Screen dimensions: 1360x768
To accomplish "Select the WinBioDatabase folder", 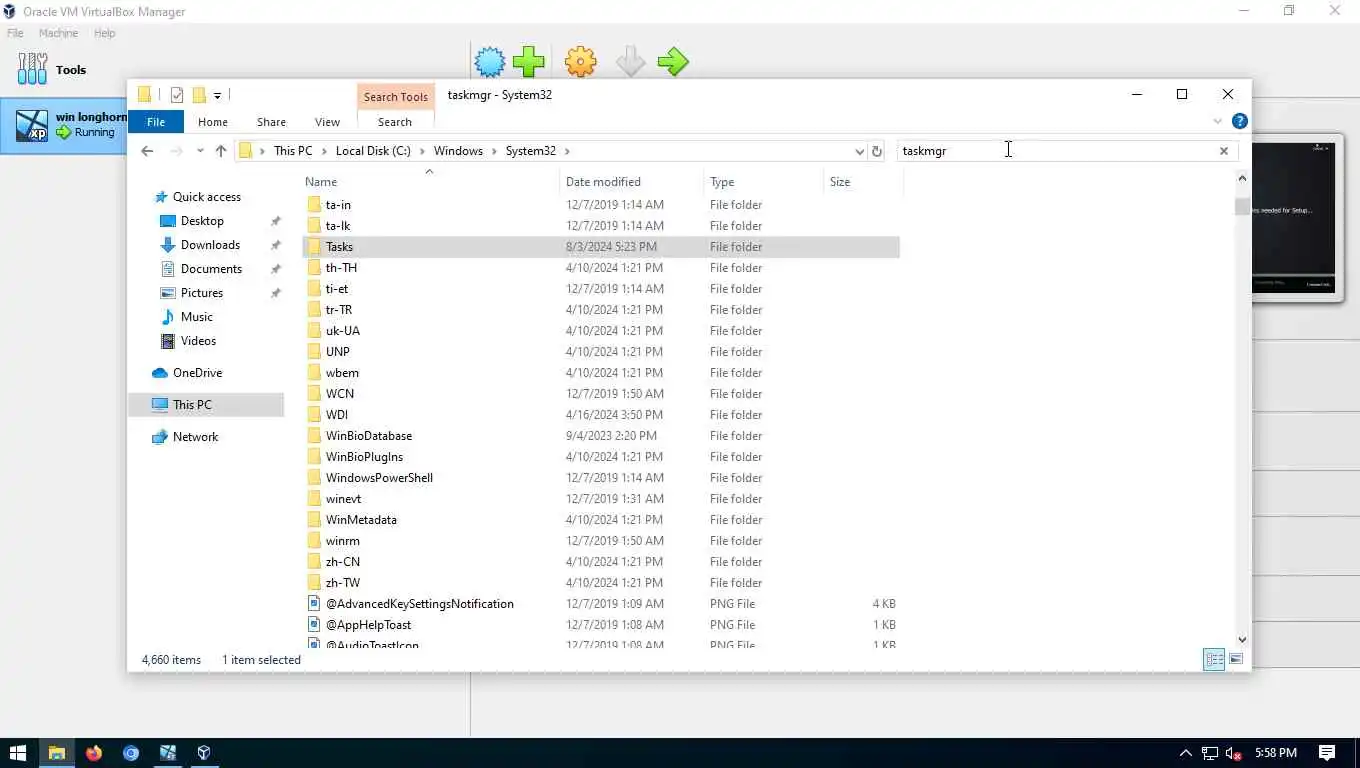I will coord(601,436).
